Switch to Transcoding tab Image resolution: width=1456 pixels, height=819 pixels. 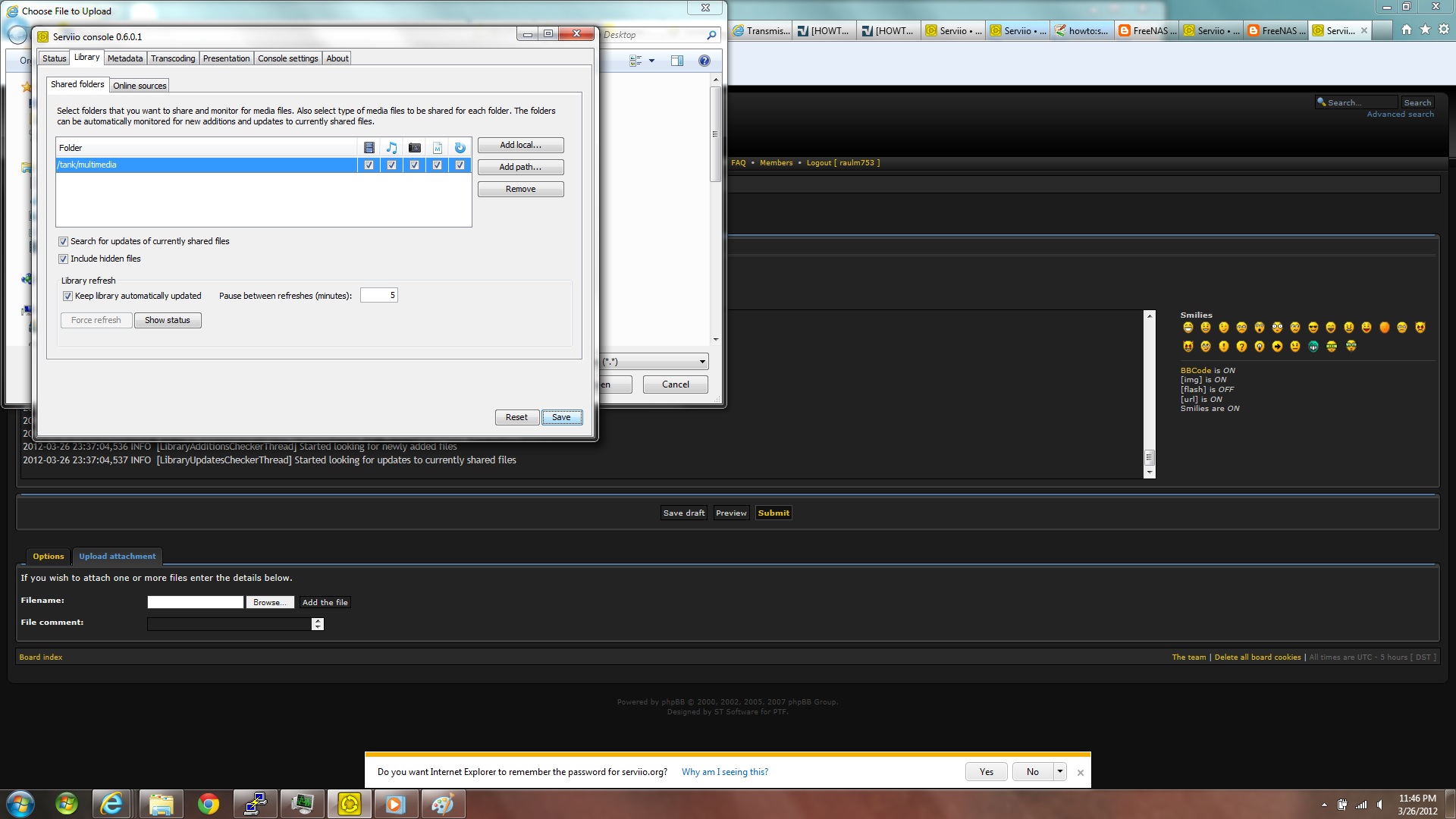click(x=173, y=58)
